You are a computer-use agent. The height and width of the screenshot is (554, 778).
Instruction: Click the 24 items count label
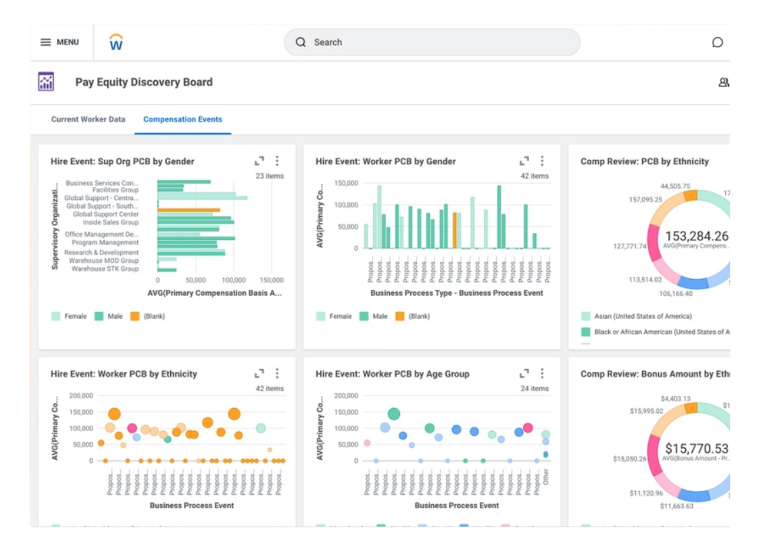point(534,388)
